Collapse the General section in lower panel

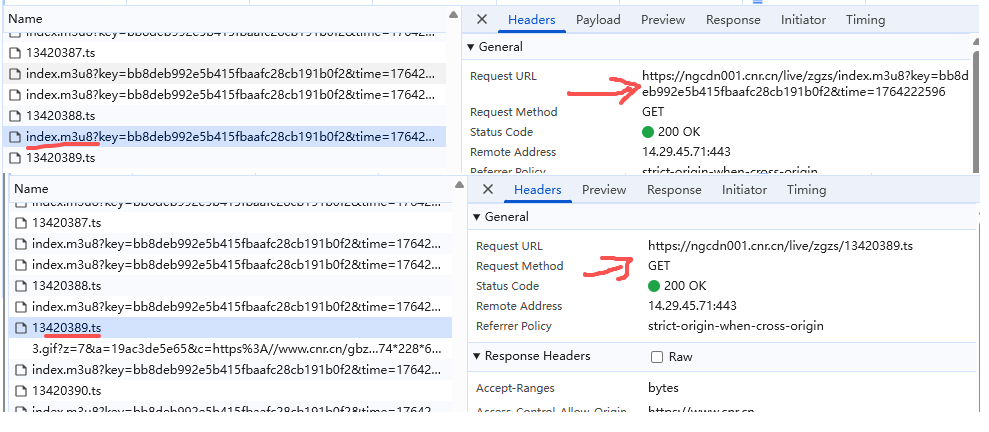[x=478, y=217]
